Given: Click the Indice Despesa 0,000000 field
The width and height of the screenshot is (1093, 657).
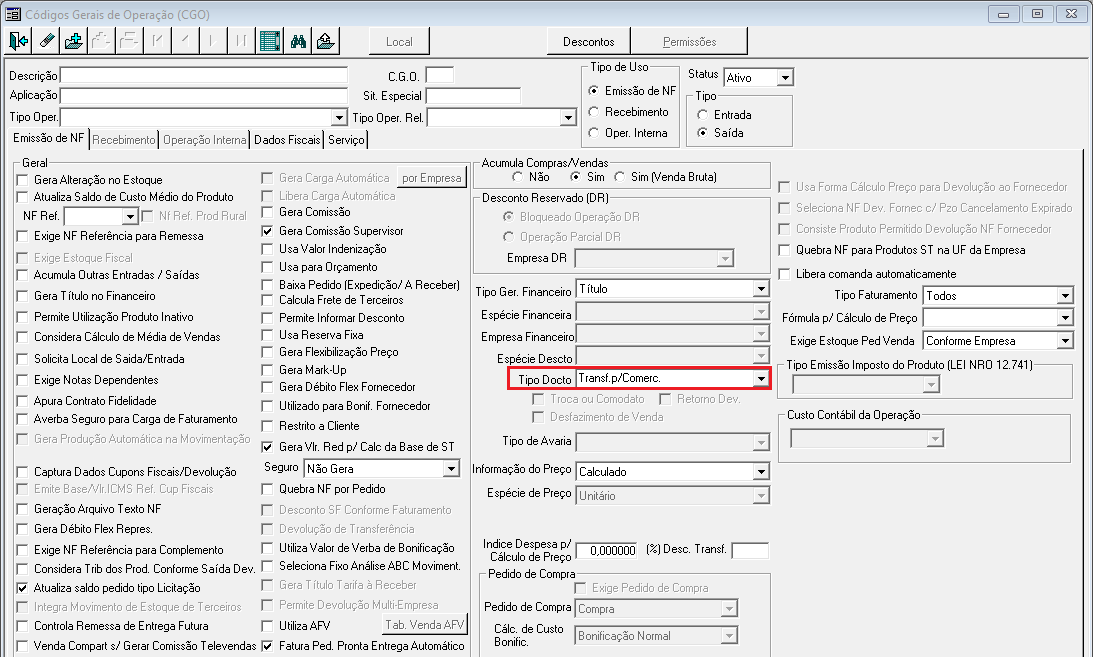Looking at the screenshot, I should (606, 550).
